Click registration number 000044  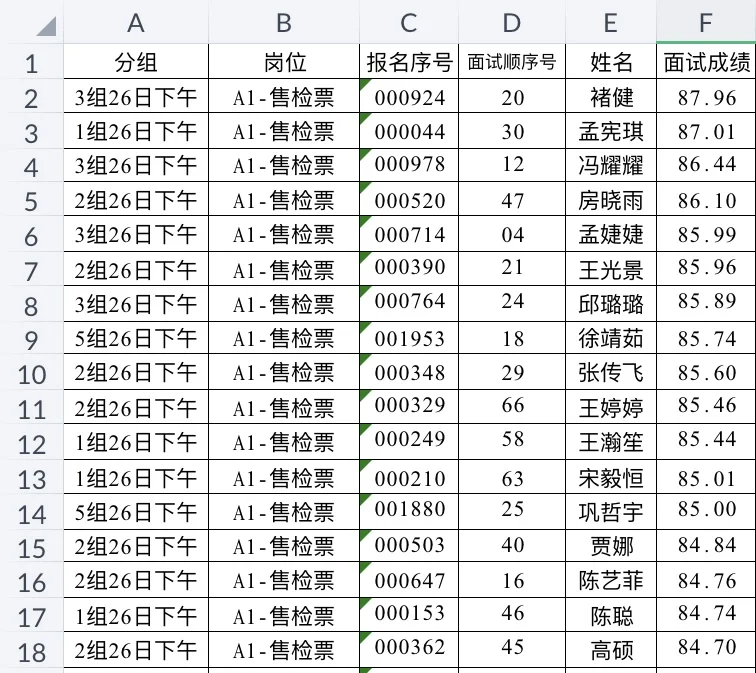[x=409, y=131]
